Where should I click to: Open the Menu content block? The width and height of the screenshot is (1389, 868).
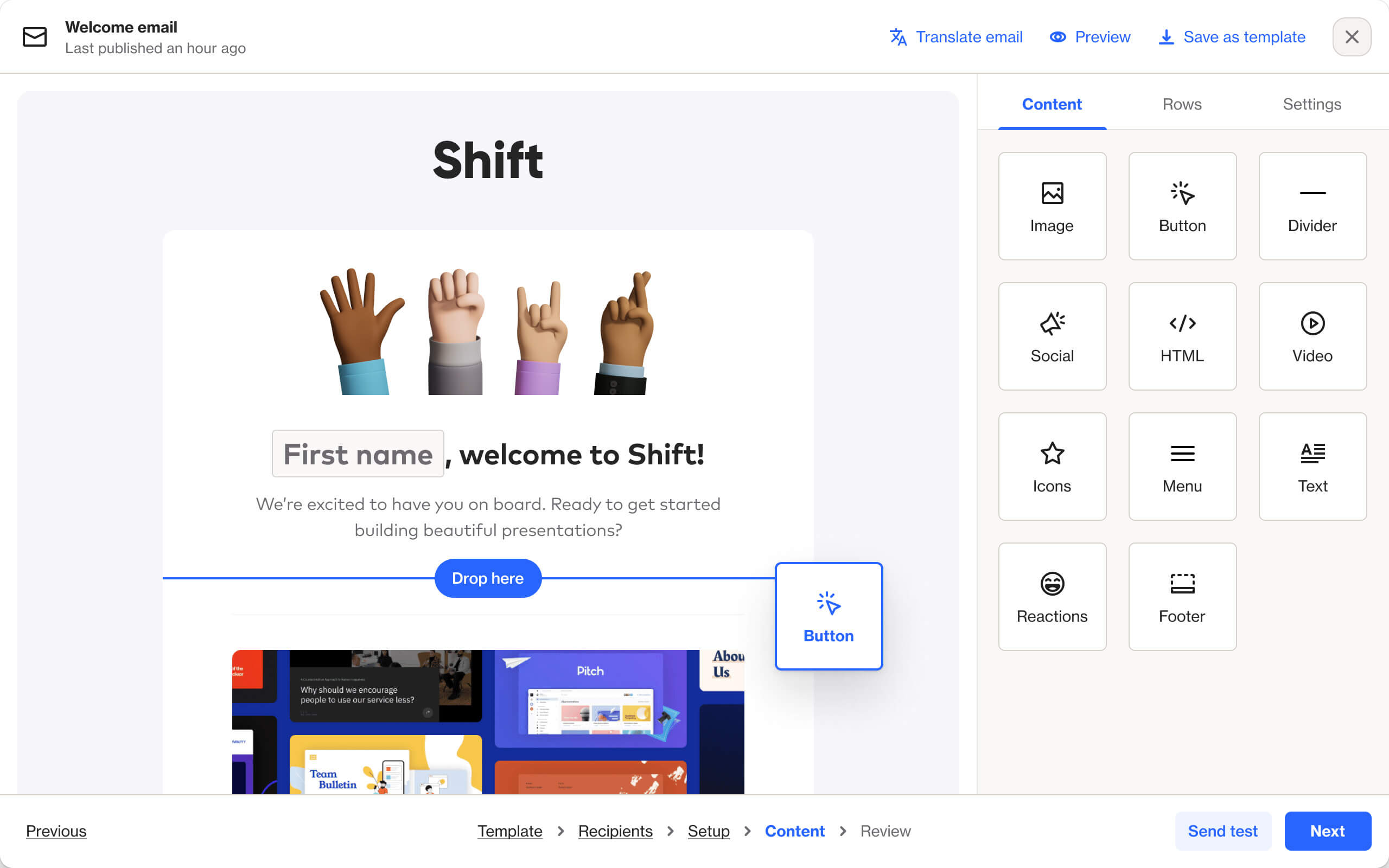pos(1182,466)
